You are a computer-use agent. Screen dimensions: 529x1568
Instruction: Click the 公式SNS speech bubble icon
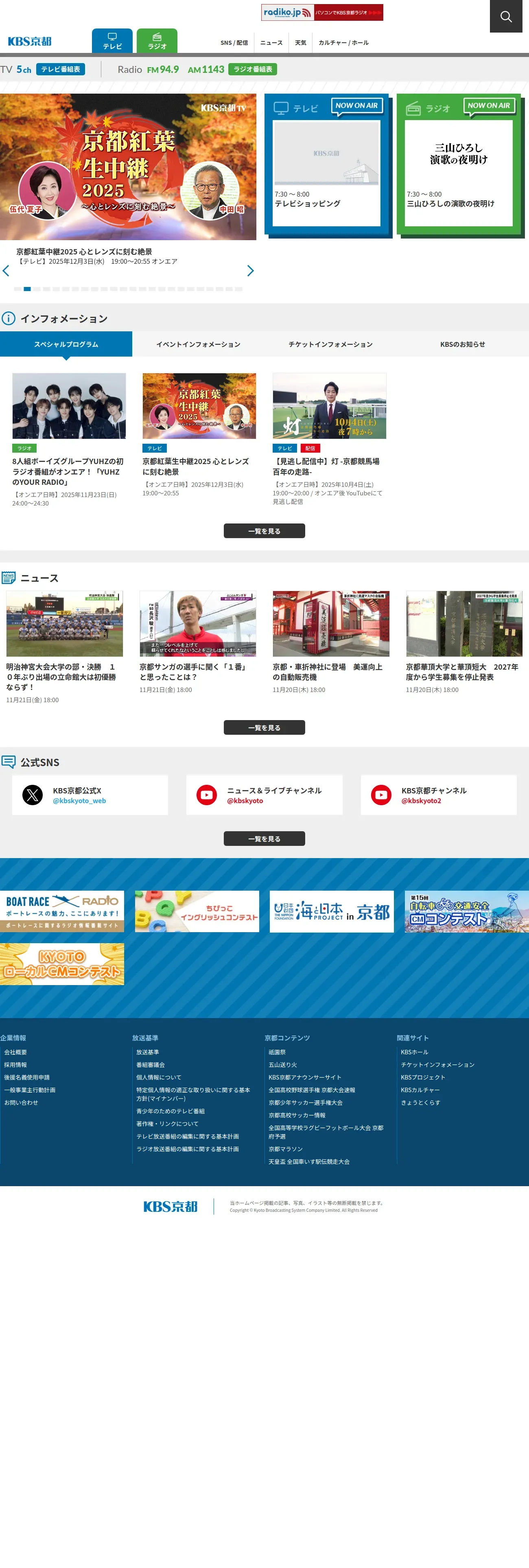(9, 762)
